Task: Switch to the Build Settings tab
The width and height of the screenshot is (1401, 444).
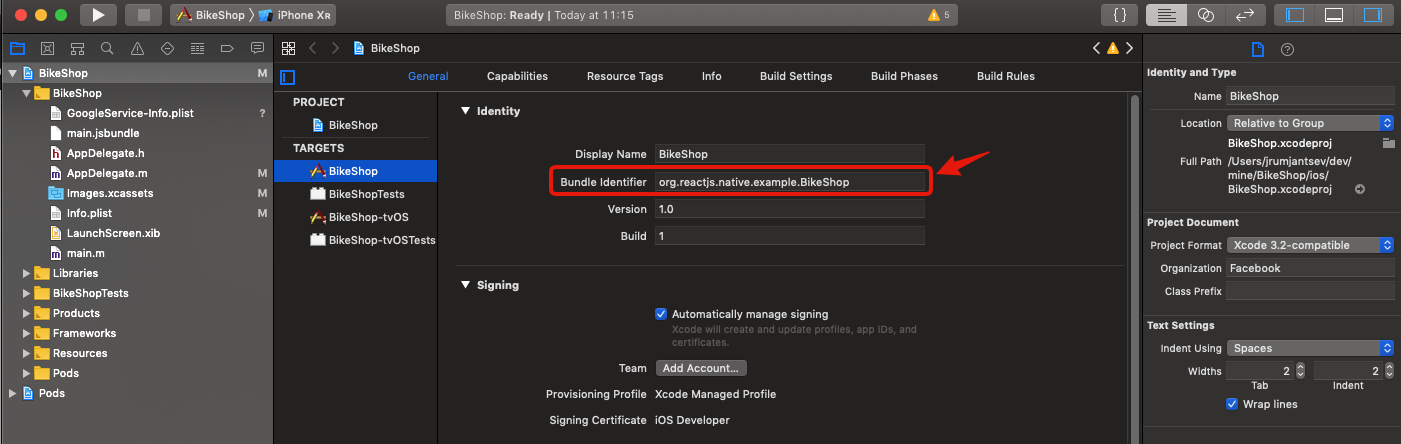Action: click(796, 76)
